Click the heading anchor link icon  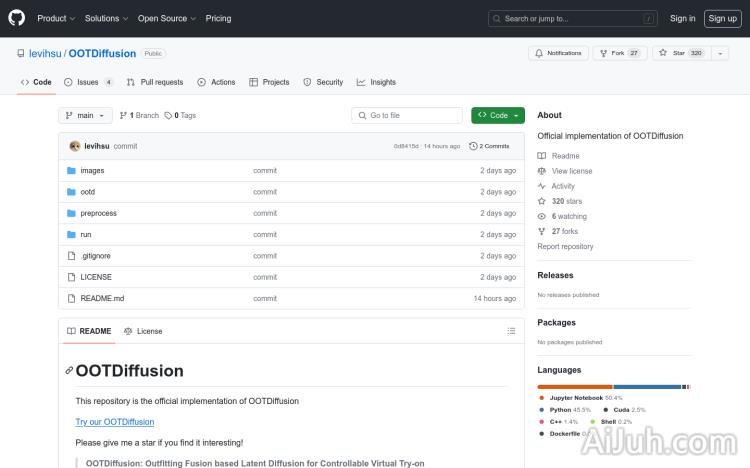69,371
